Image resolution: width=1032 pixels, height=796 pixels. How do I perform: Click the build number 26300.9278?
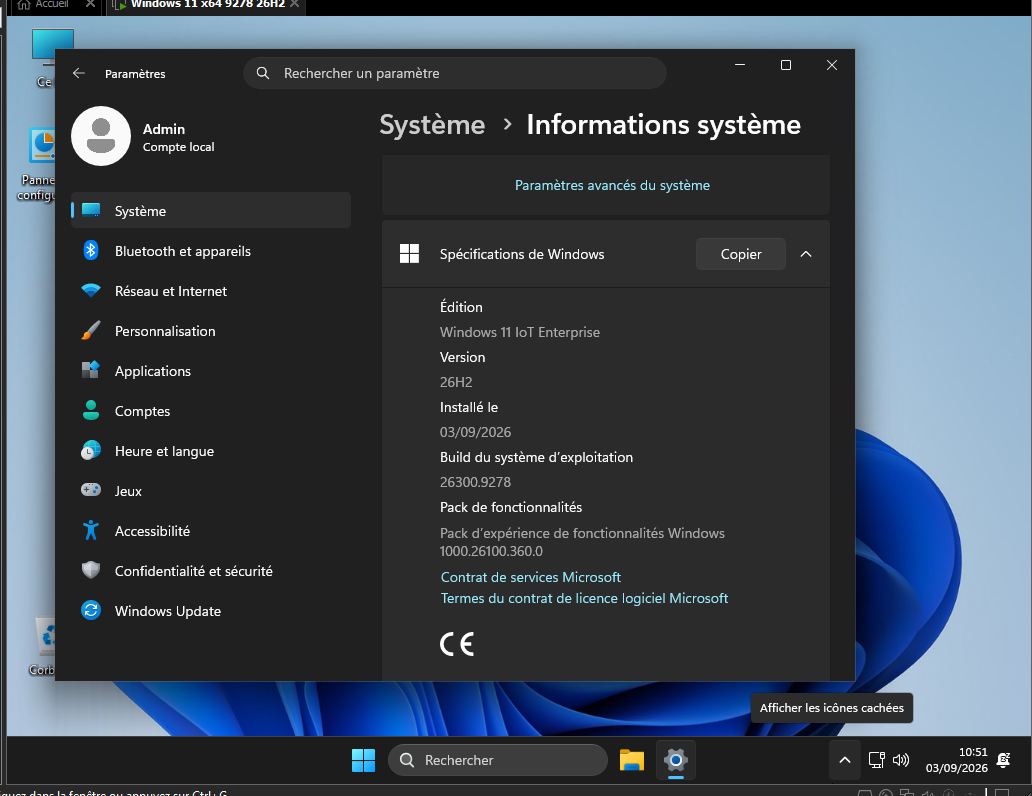(475, 483)
